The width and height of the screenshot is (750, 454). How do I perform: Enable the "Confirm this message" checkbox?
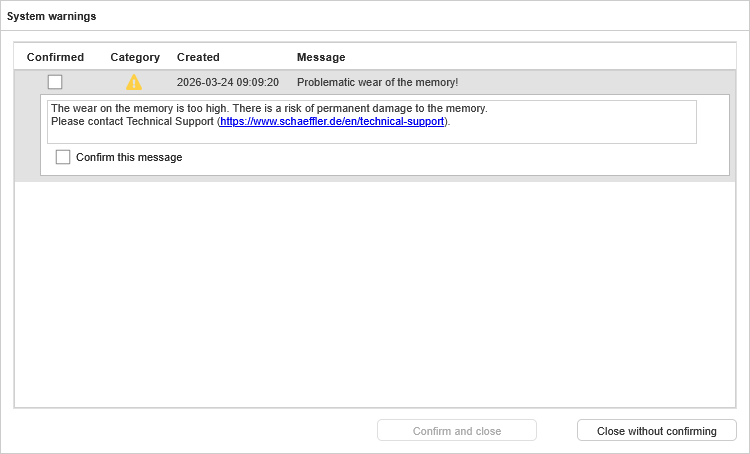point(63,157)
